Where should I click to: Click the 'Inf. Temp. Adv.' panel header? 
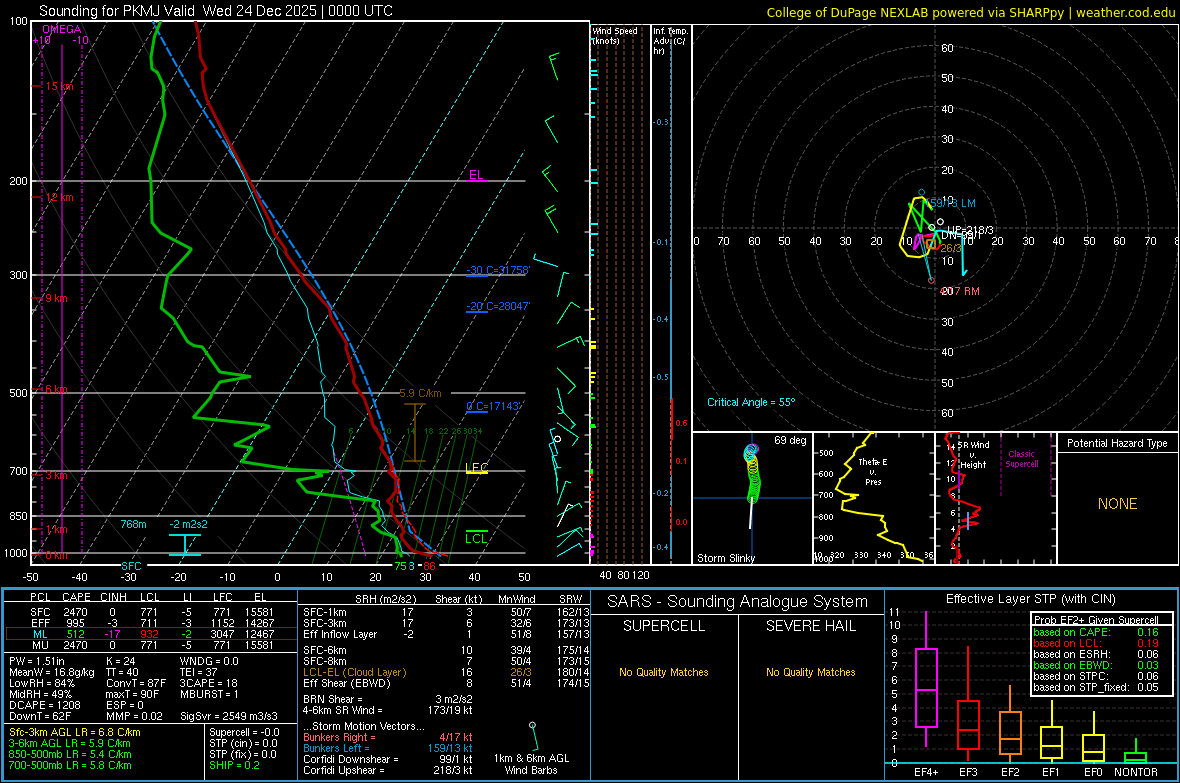tap(670, 41)
